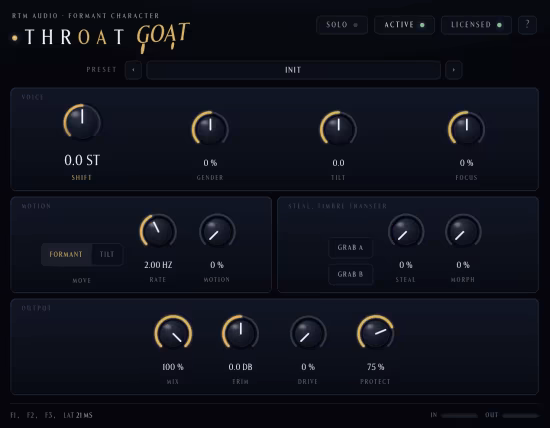Click the DRIVE knob

click(308, 333)
